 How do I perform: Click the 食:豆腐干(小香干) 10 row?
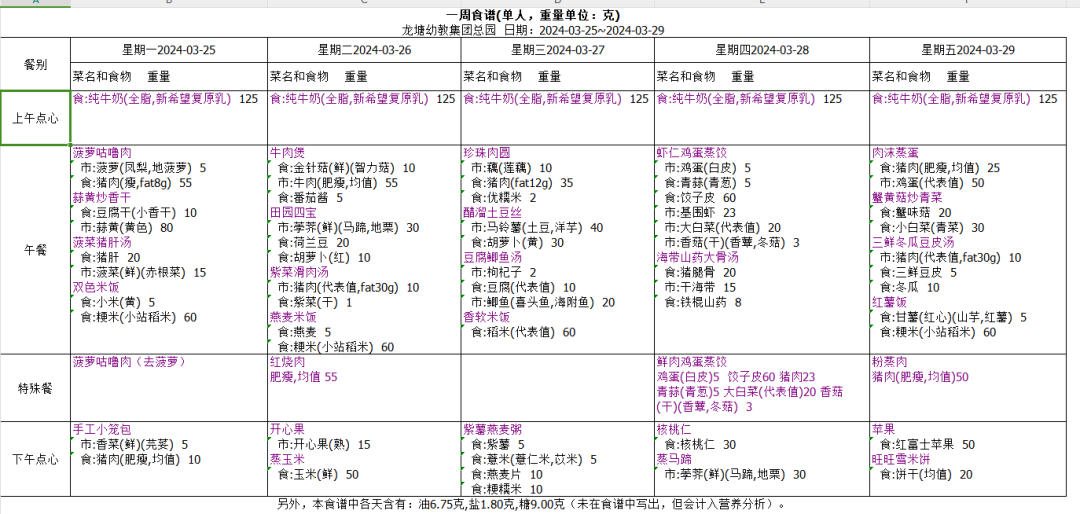click(x=138, y=213)
